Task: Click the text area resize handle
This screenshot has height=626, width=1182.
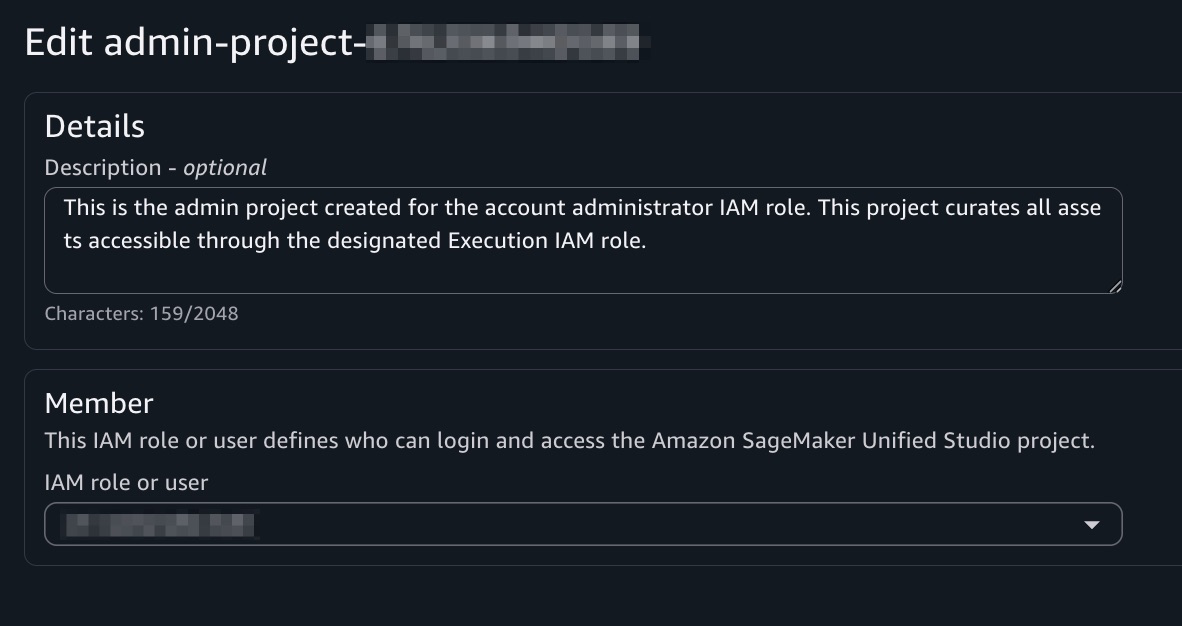Action: point(1114,286)
